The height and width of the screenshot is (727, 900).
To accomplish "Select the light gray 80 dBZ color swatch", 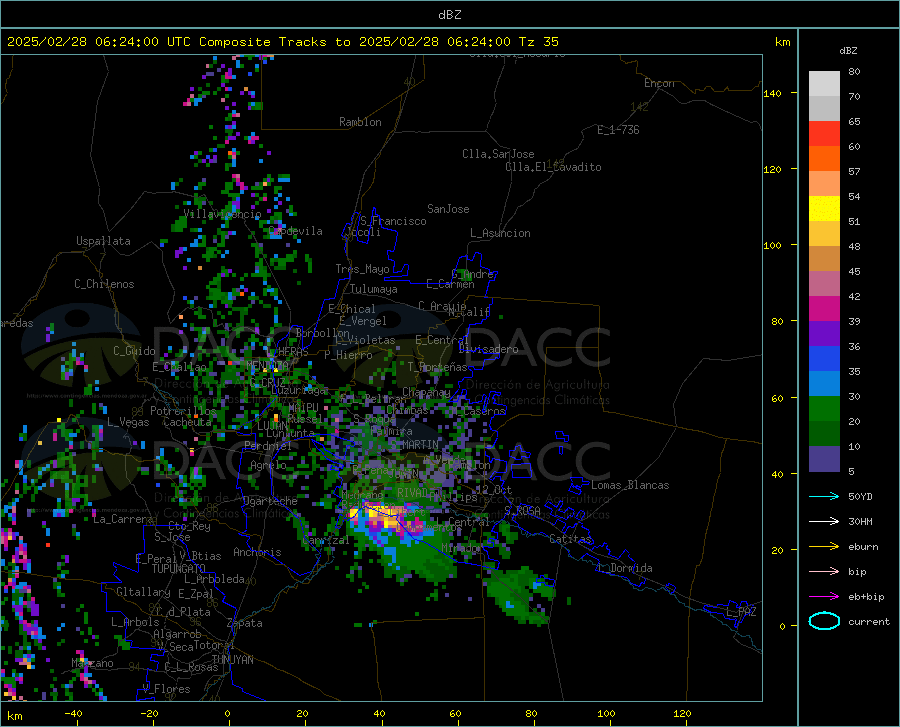I will pyautogui.click(x=824, y=84).
